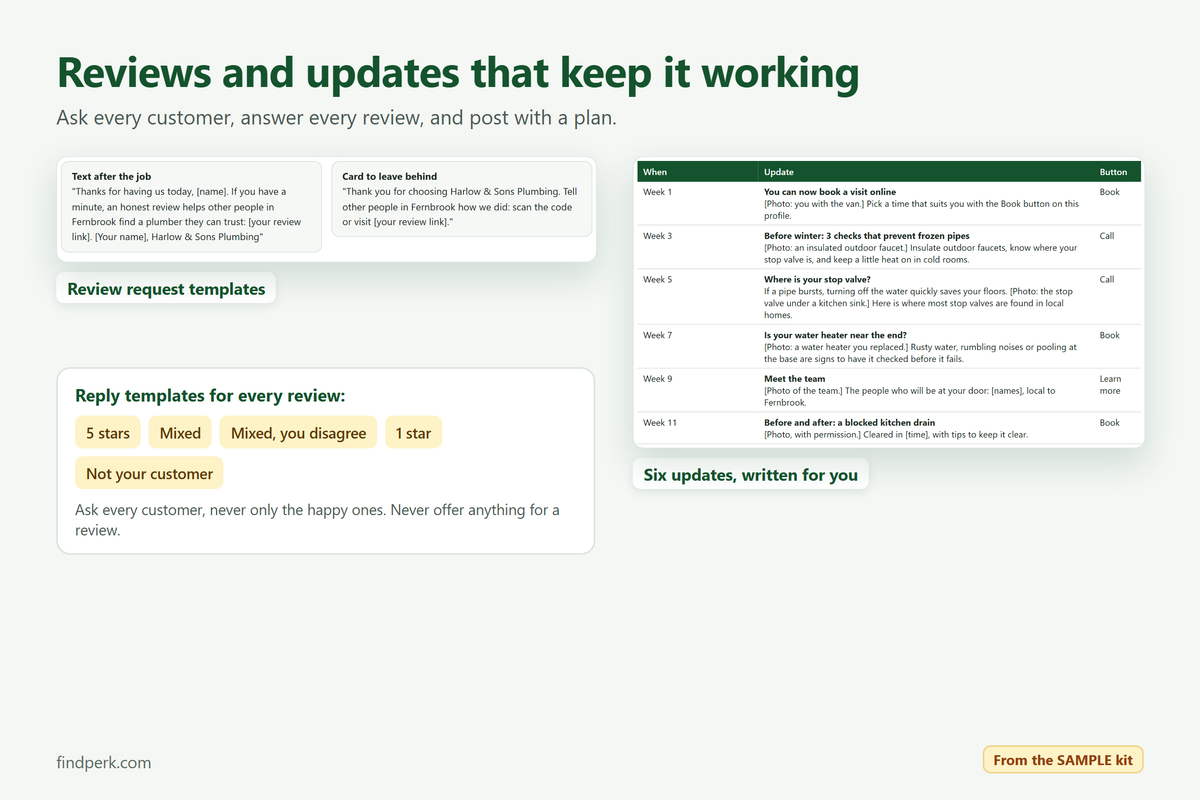Select the "Week 11" table cell
Viewport: 1200px width, 800px height.
pyautogui.click(x=697, y=428)
